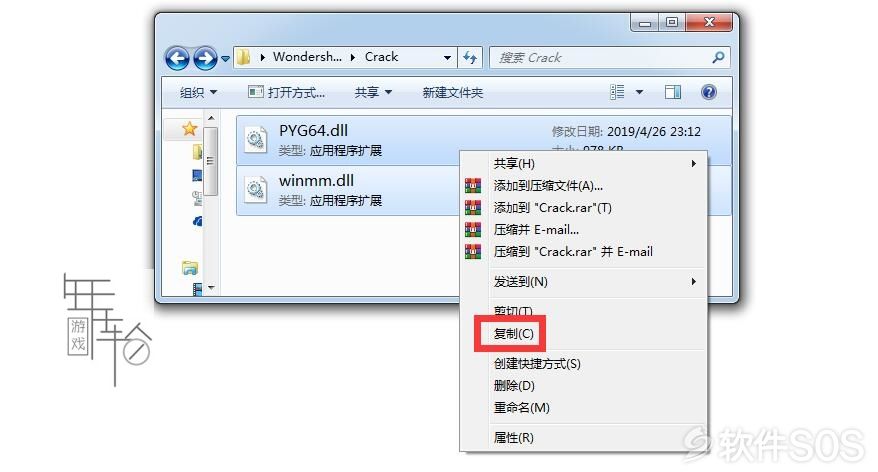This screenshot has width=878, height=472.
Task: Click the change view icon
Action: (617, 92)
